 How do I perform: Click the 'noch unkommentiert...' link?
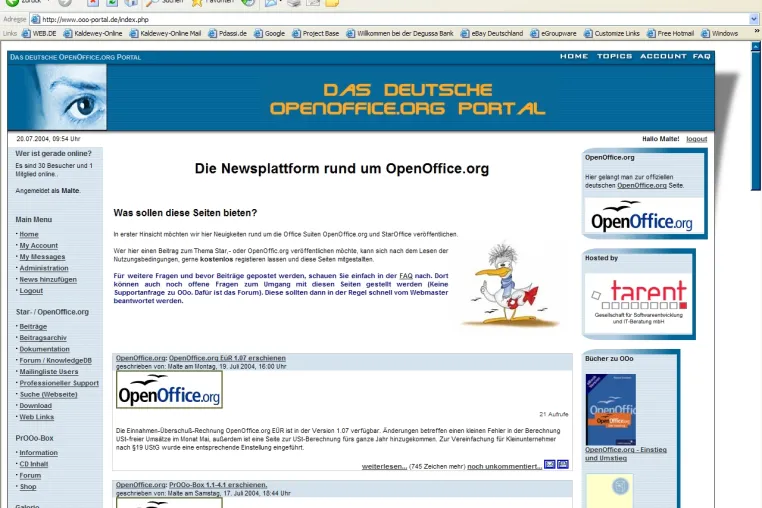coord(504,467)
